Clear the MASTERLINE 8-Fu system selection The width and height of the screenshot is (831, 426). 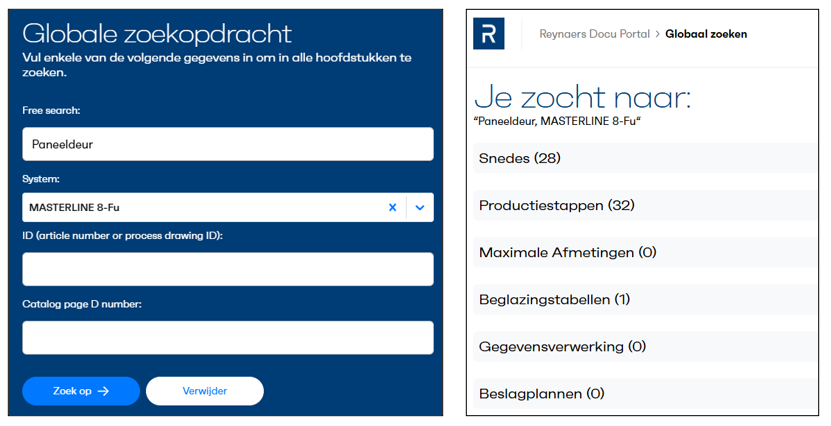[x=392, y=207]
